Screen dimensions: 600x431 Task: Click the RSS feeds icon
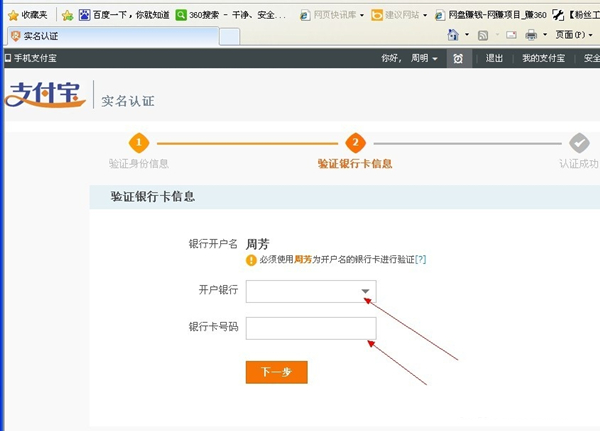click(x=483, y=35)
